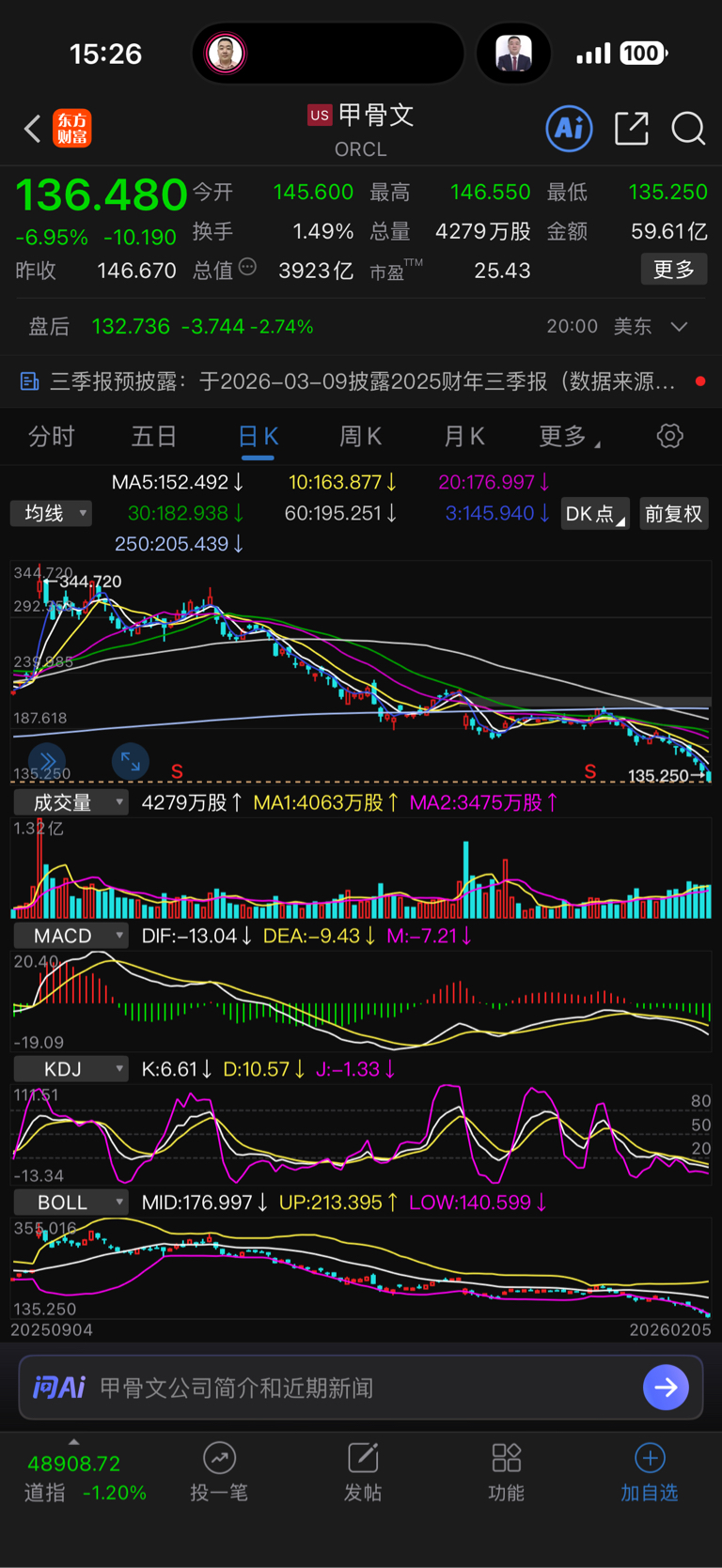The height and width of the screenshot is (1568, 722).
Task: Tap the 发帖 post icon
Action: 363,1458
